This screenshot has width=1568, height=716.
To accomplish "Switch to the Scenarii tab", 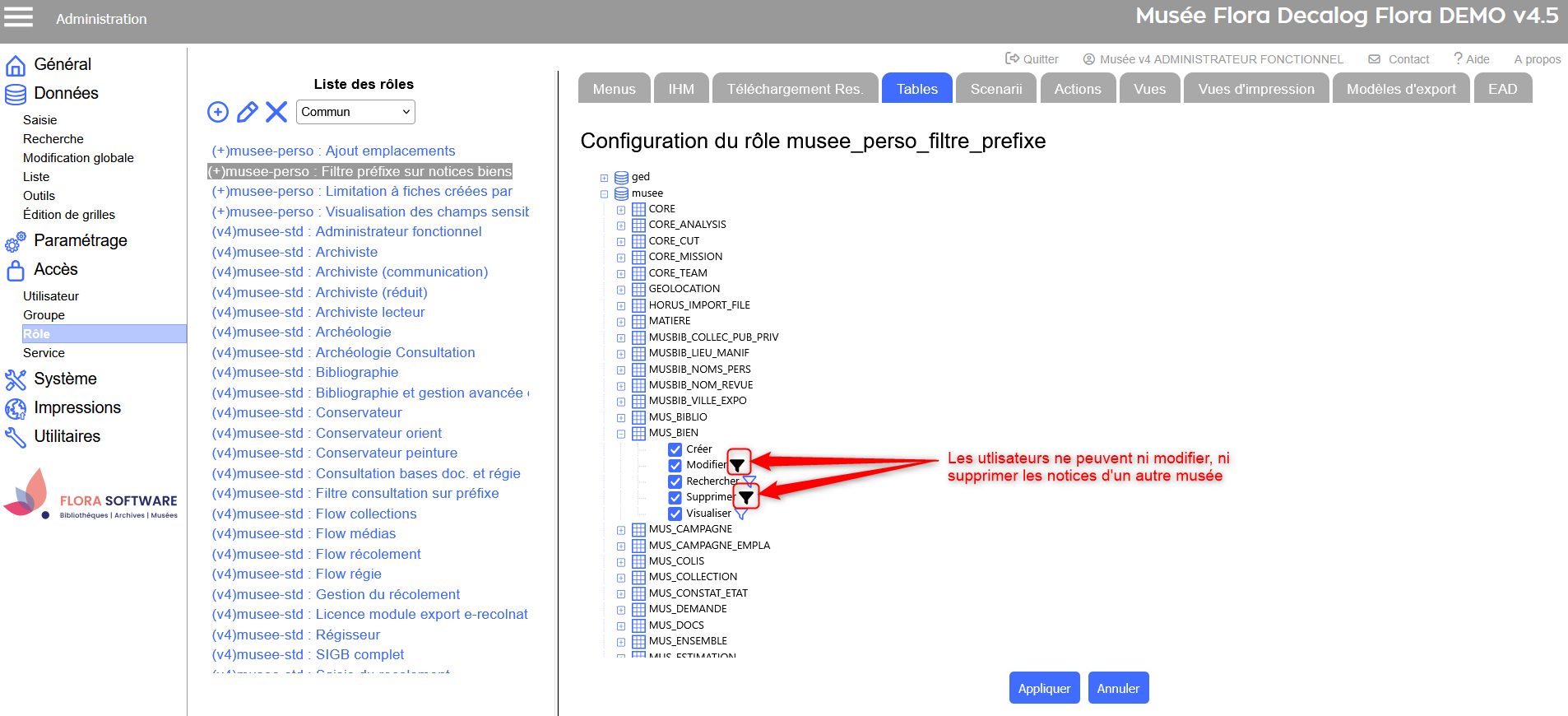I will pos(995,89).
